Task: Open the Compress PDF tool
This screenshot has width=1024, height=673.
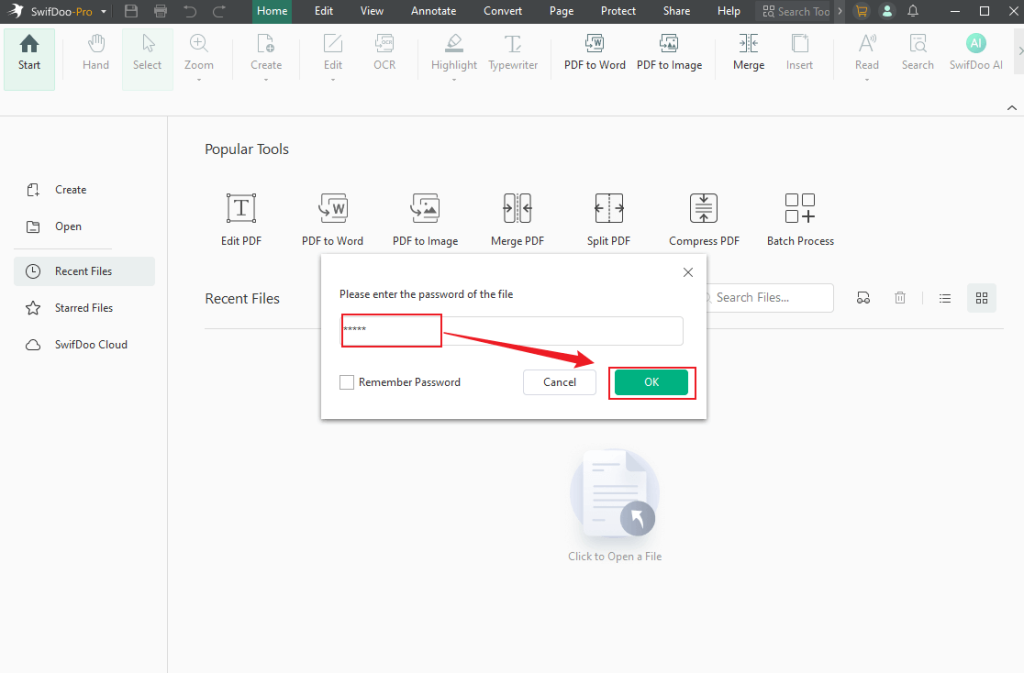Action: (704, 219)
